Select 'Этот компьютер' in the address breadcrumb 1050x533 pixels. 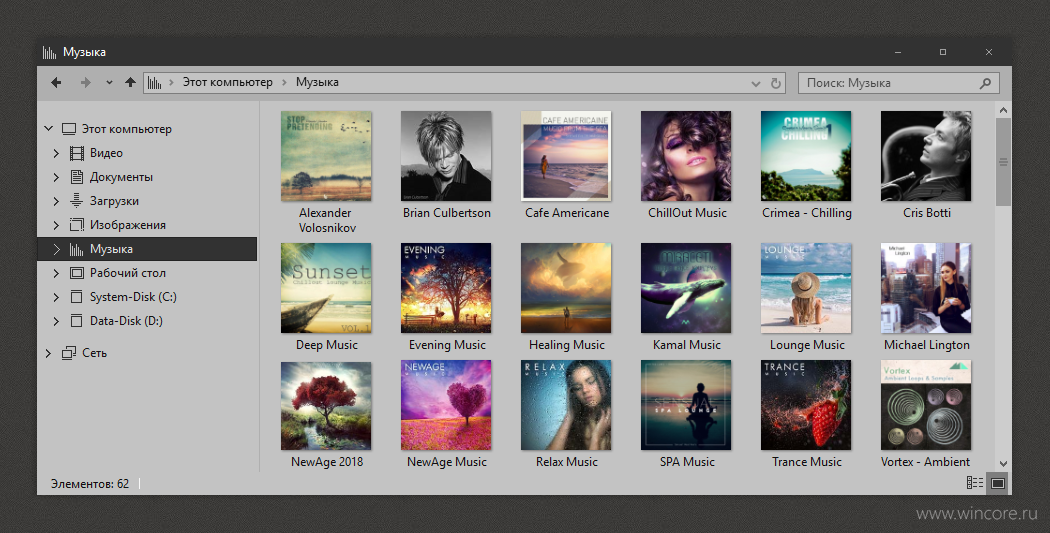228,82
